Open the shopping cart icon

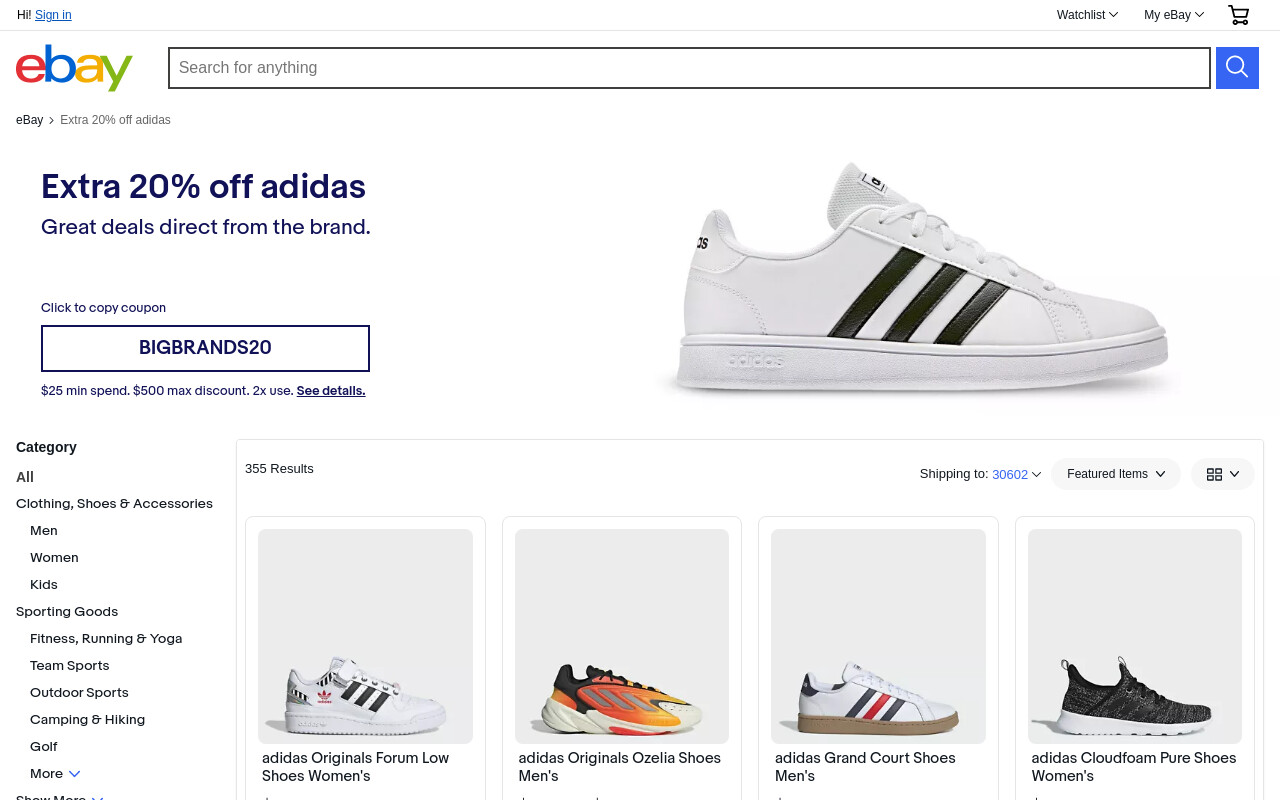(x=1238, y=15)
